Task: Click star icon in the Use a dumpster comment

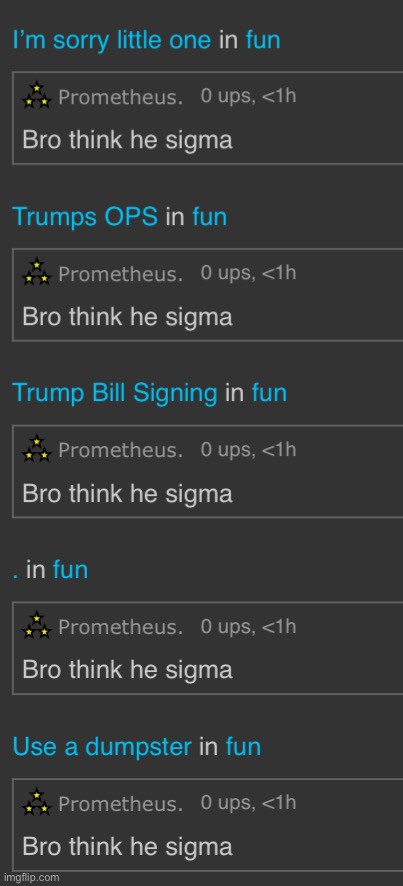Action: 37,801
